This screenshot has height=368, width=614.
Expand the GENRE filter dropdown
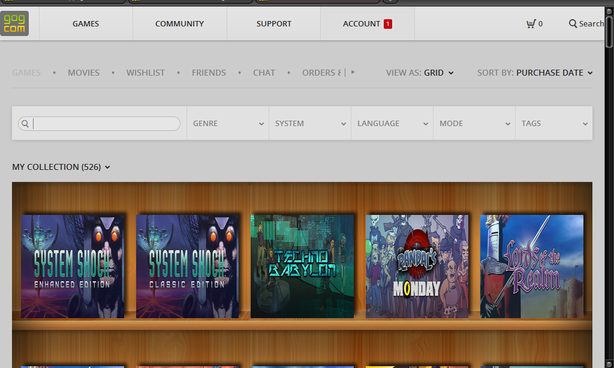tap(228, 123)
